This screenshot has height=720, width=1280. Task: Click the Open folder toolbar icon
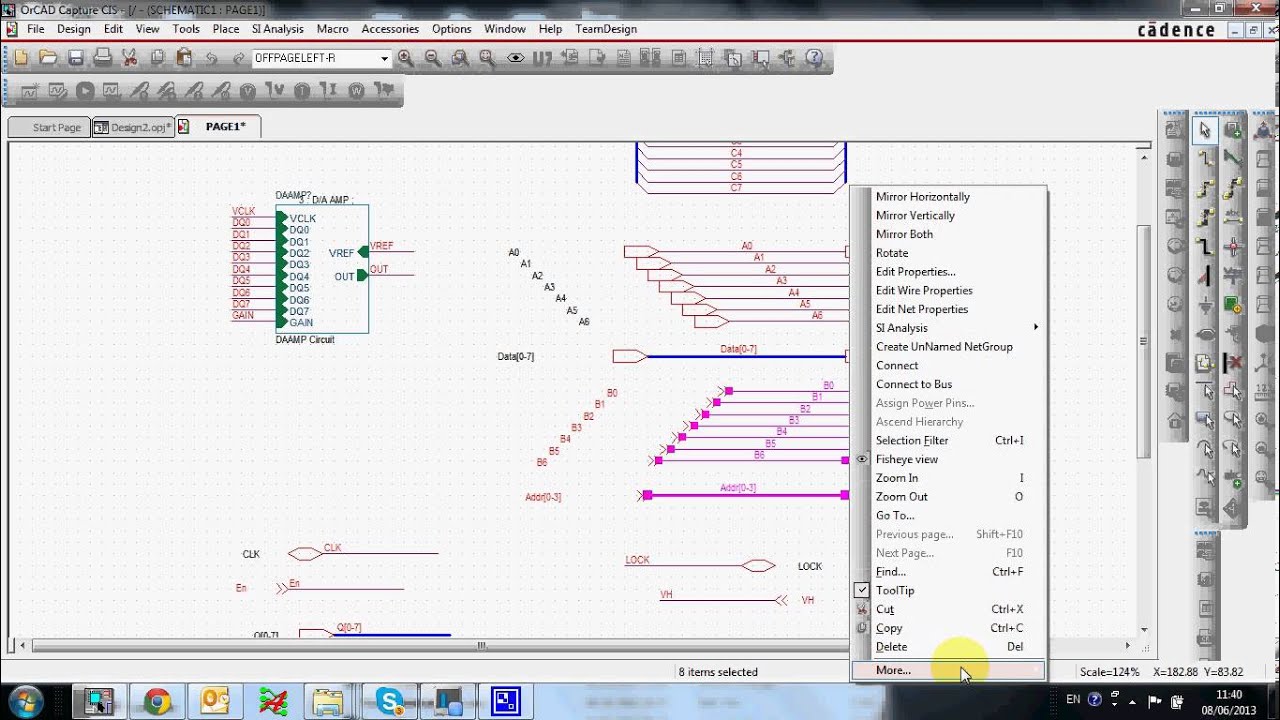47,58
